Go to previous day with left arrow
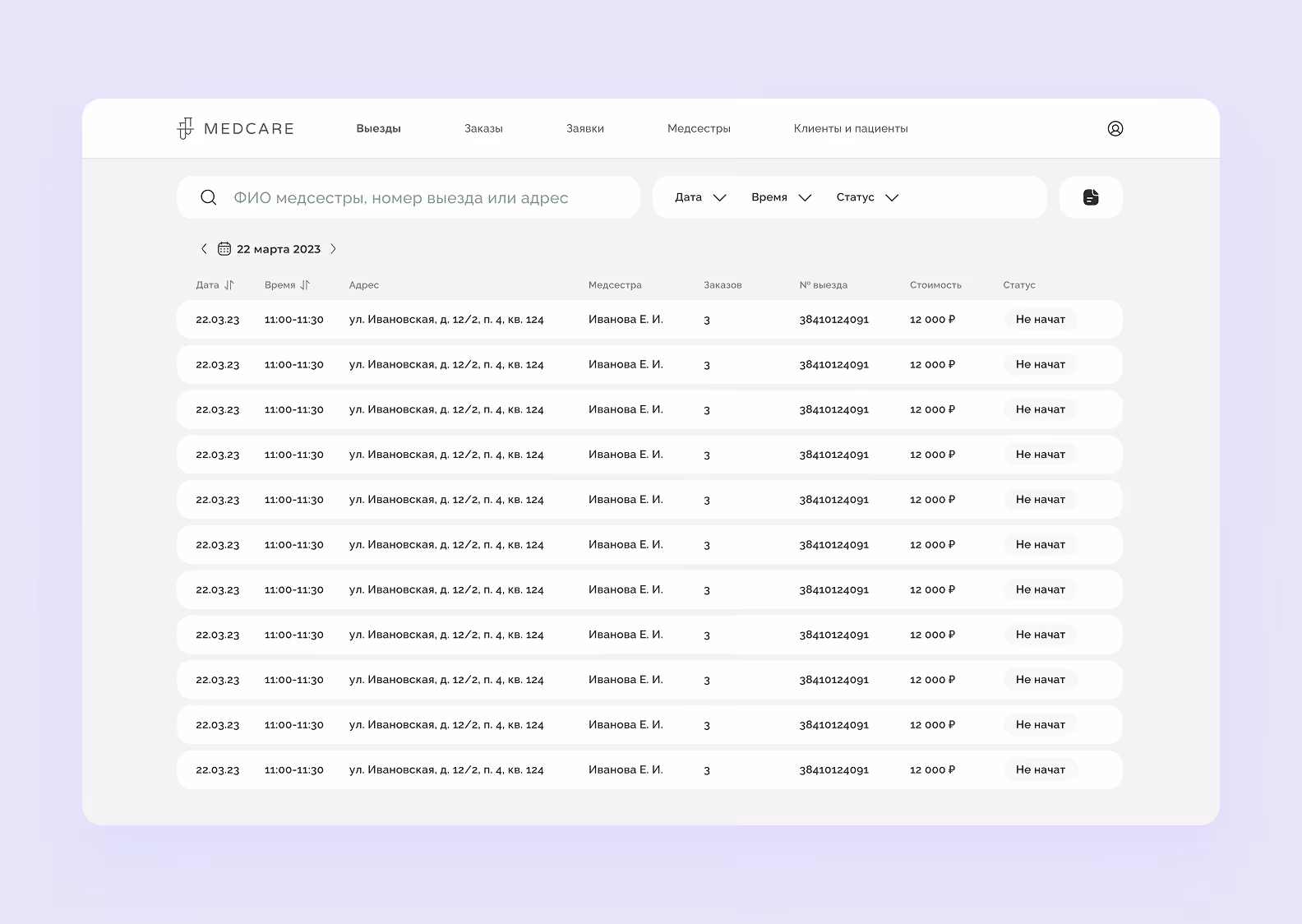 coord(204,248)
